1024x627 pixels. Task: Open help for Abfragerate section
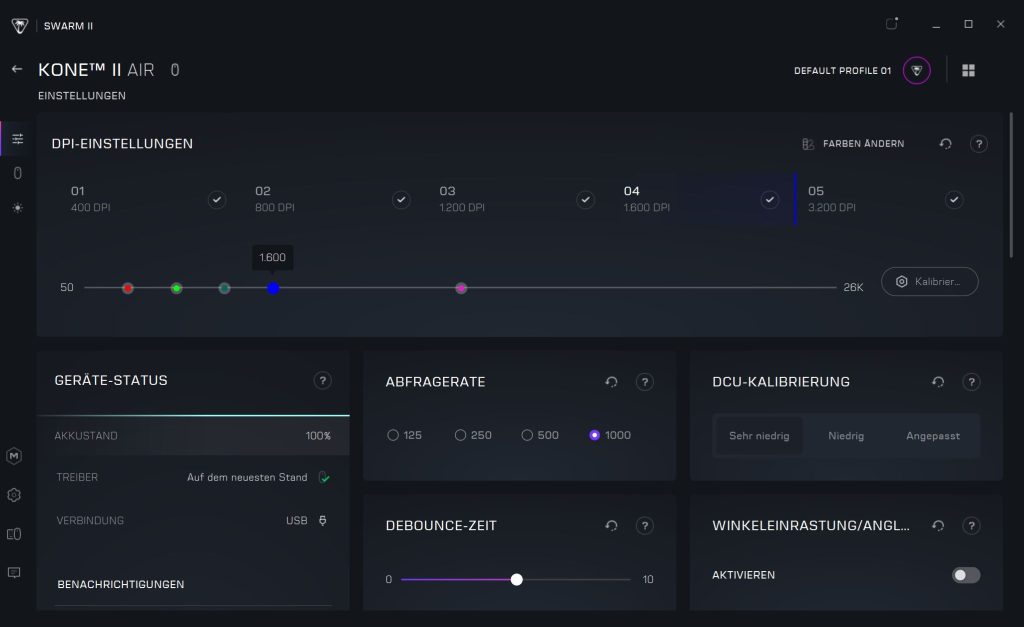645,382
